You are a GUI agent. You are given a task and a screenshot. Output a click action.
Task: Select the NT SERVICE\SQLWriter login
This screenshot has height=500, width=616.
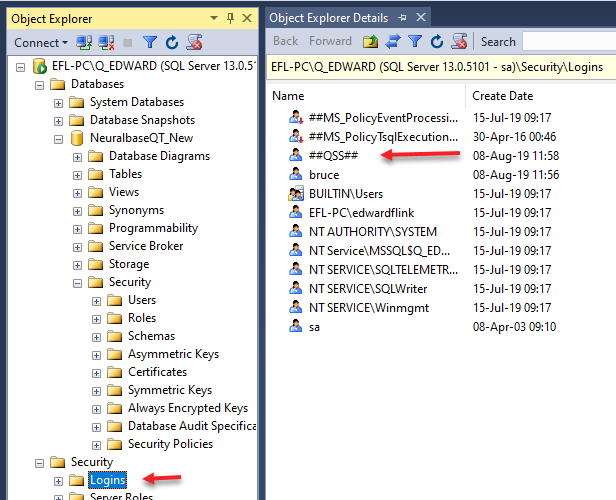coord(368,289)
